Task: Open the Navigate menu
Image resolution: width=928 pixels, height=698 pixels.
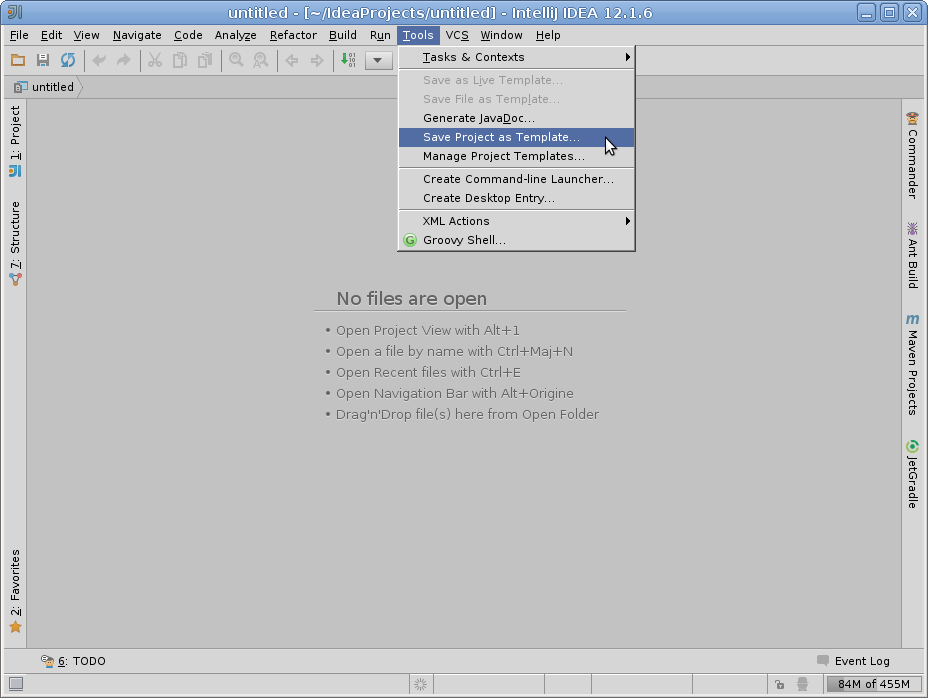Action: [137, 35]
